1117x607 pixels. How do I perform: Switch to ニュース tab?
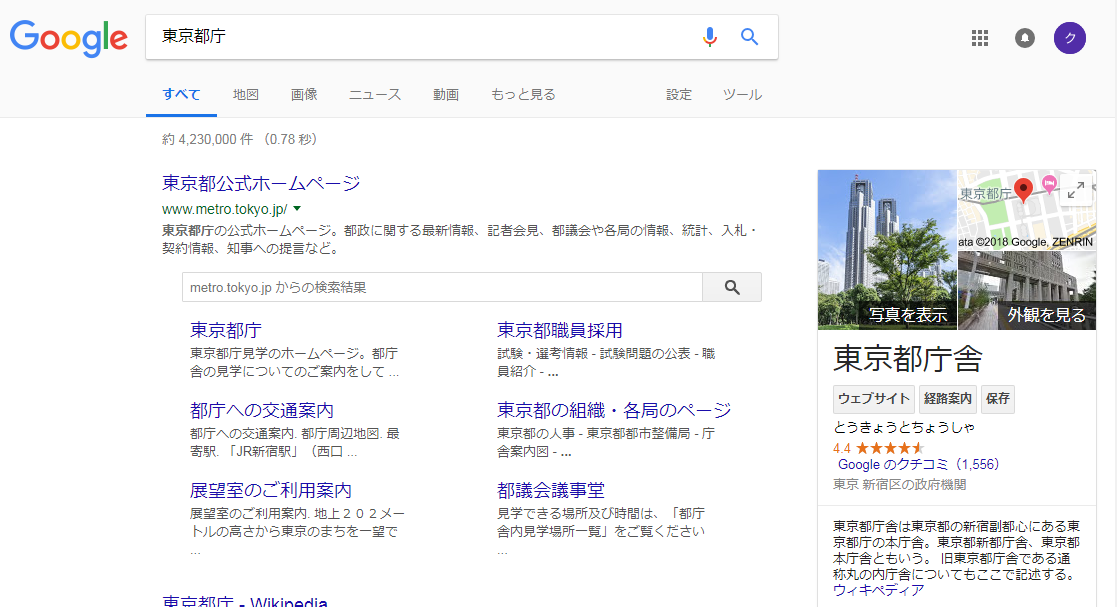[375, 95]
